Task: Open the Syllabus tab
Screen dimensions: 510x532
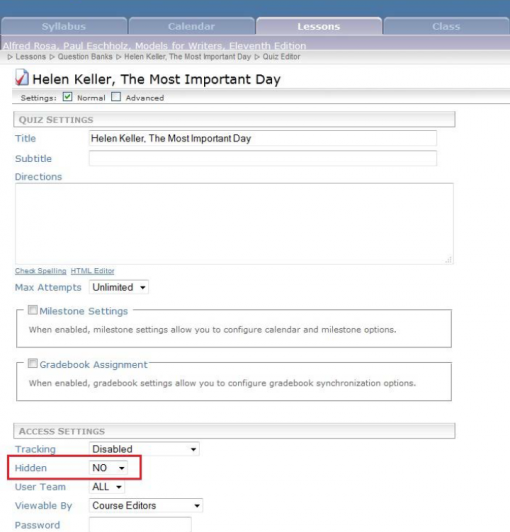Action: (64, 26)
